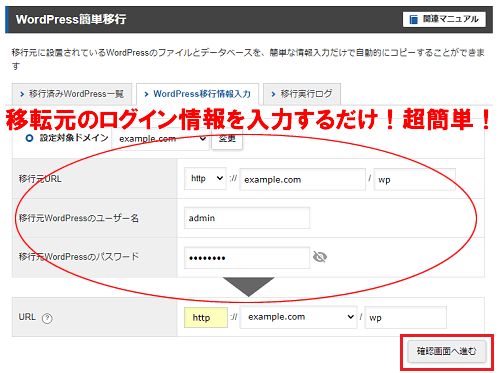500x373 pixels.
Task: Open the 関連マニュアル button
Action: 444,19
